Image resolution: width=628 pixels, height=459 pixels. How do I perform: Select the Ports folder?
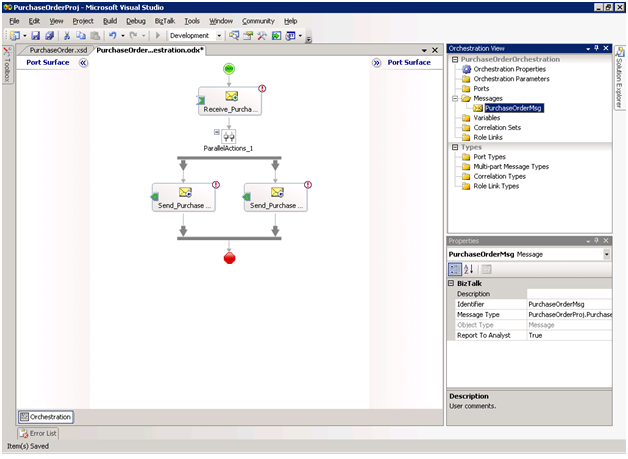point(481,89)
